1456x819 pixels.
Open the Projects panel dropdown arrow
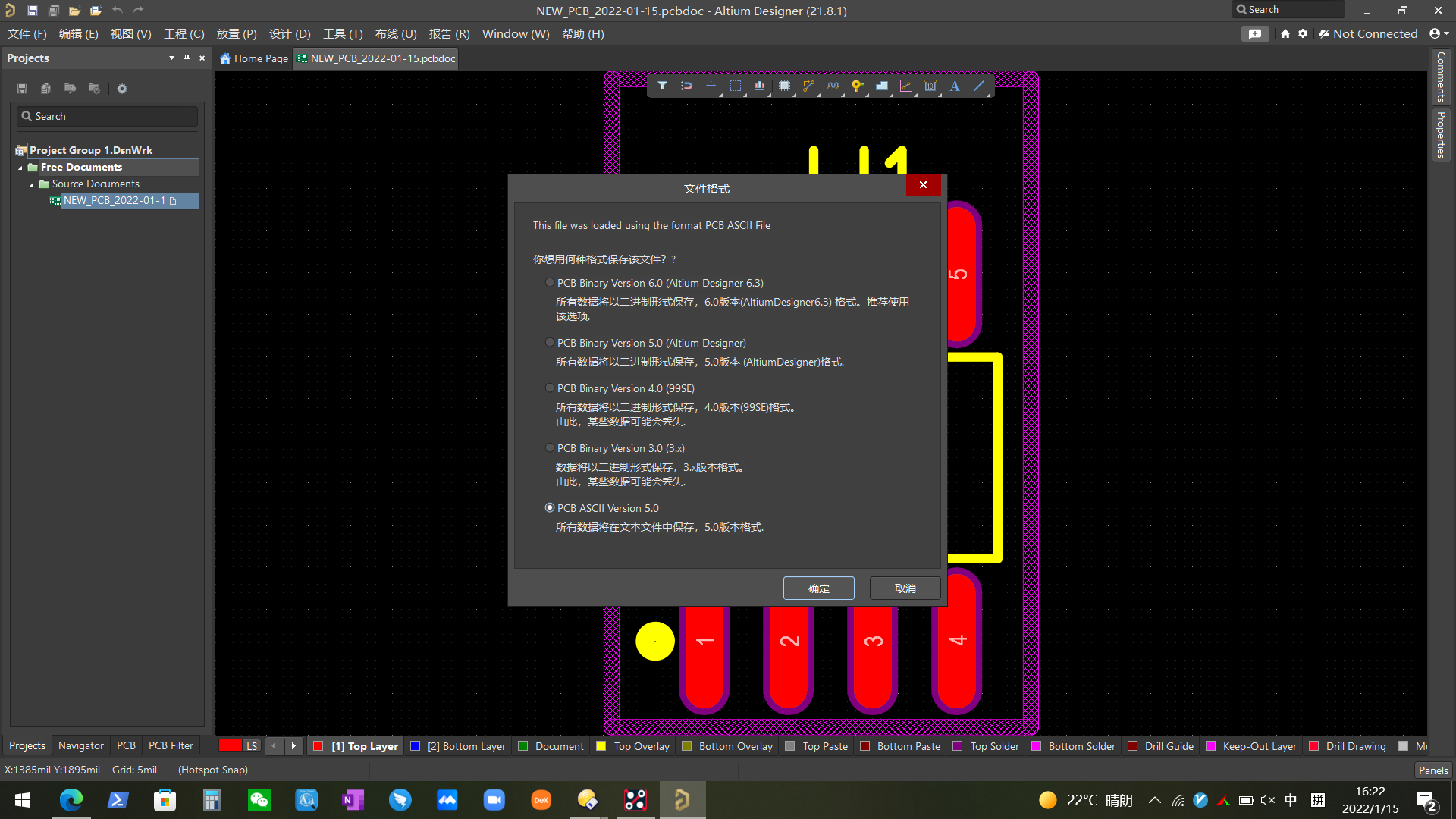171,58
